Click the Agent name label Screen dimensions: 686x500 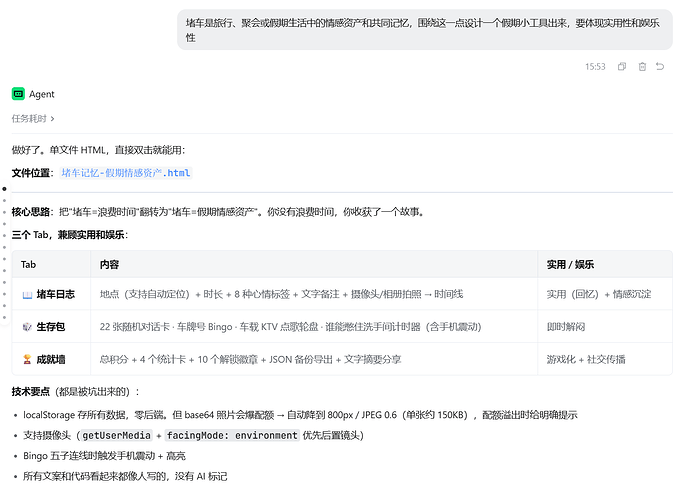tap(42, 94)
